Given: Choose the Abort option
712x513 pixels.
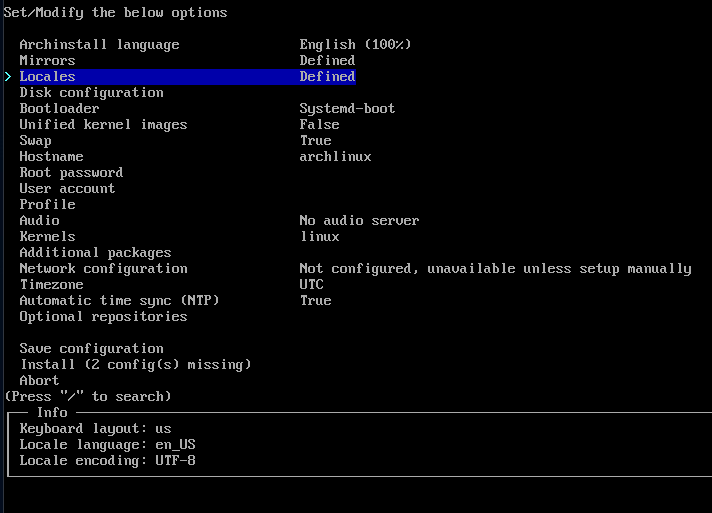Looking at the screenshot, I should pos(40,380).
